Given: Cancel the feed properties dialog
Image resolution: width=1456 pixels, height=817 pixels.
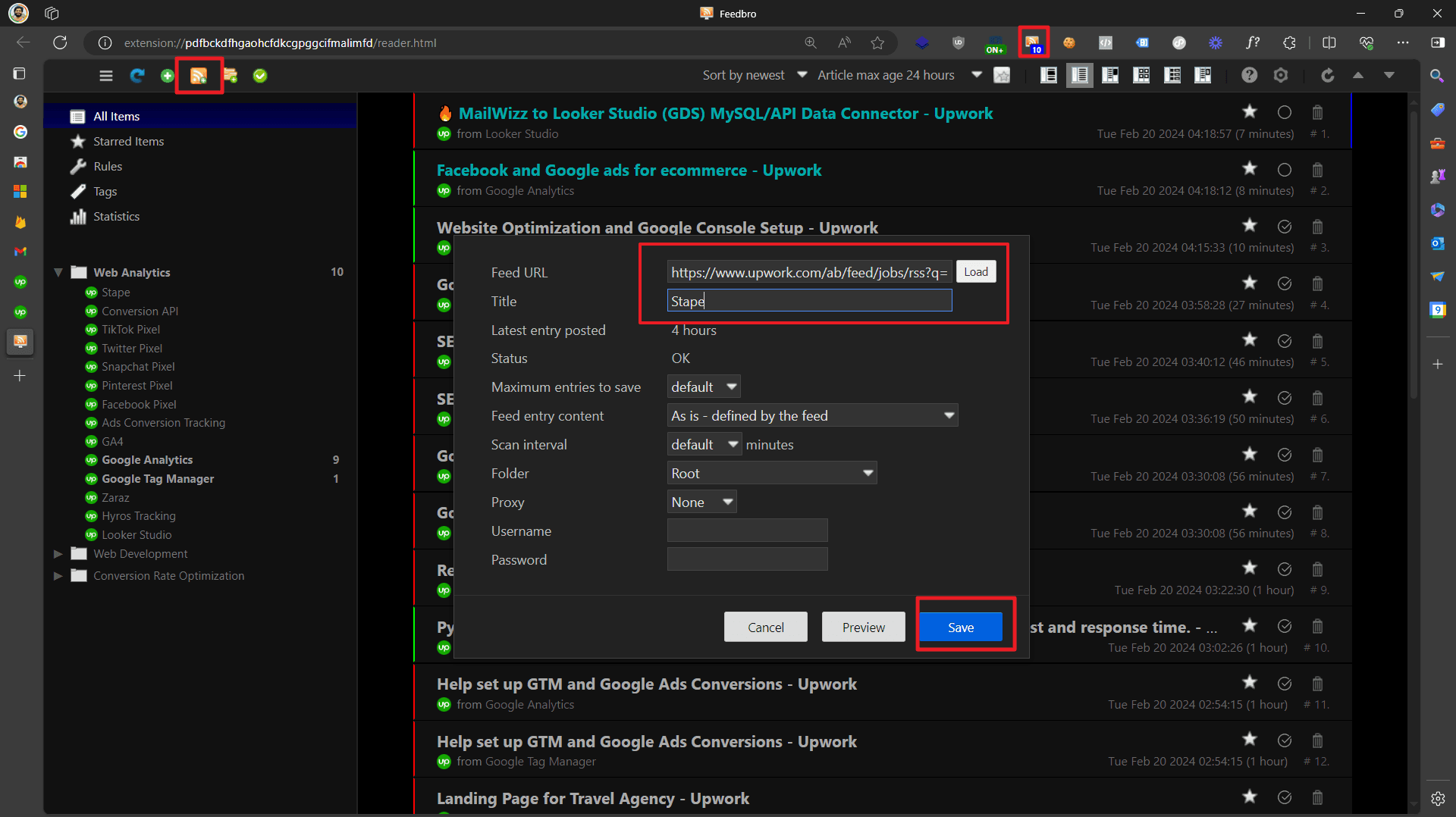Looking at the screenshot, I should (x=766, y=628).
